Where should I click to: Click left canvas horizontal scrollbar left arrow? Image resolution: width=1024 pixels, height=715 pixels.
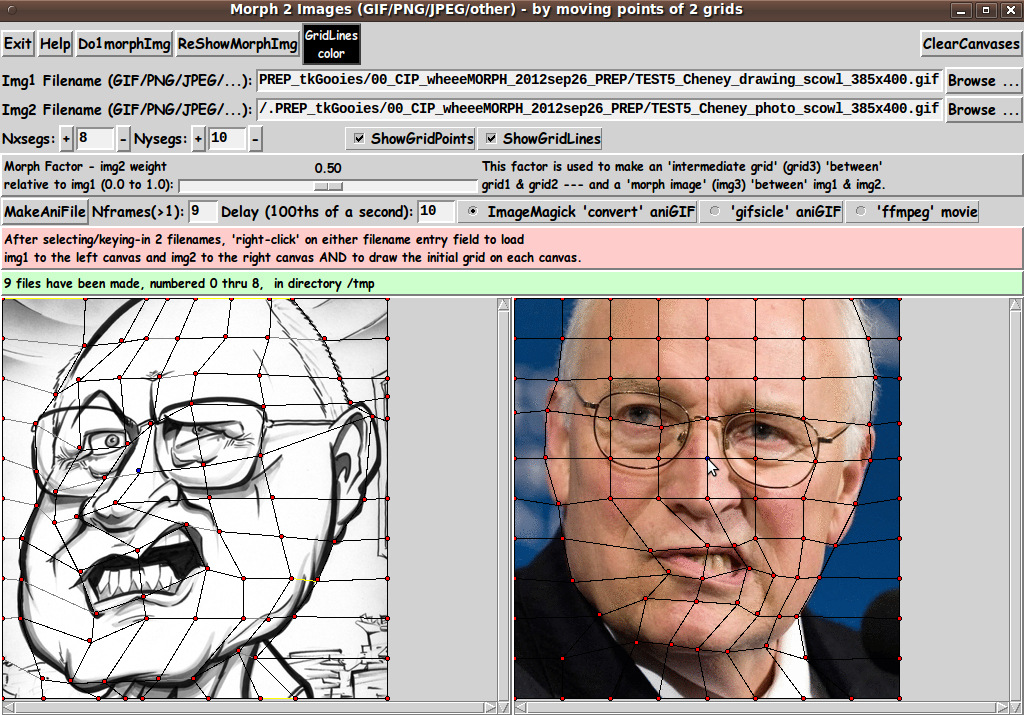(8, 707)
